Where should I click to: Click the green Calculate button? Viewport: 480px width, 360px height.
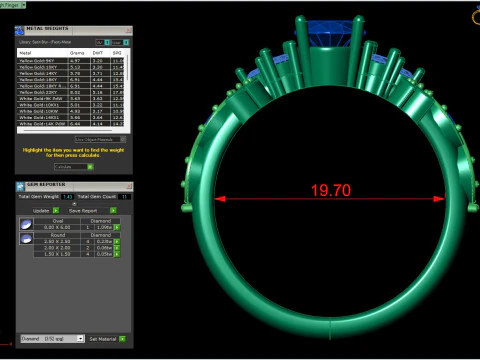pos(90,166)
